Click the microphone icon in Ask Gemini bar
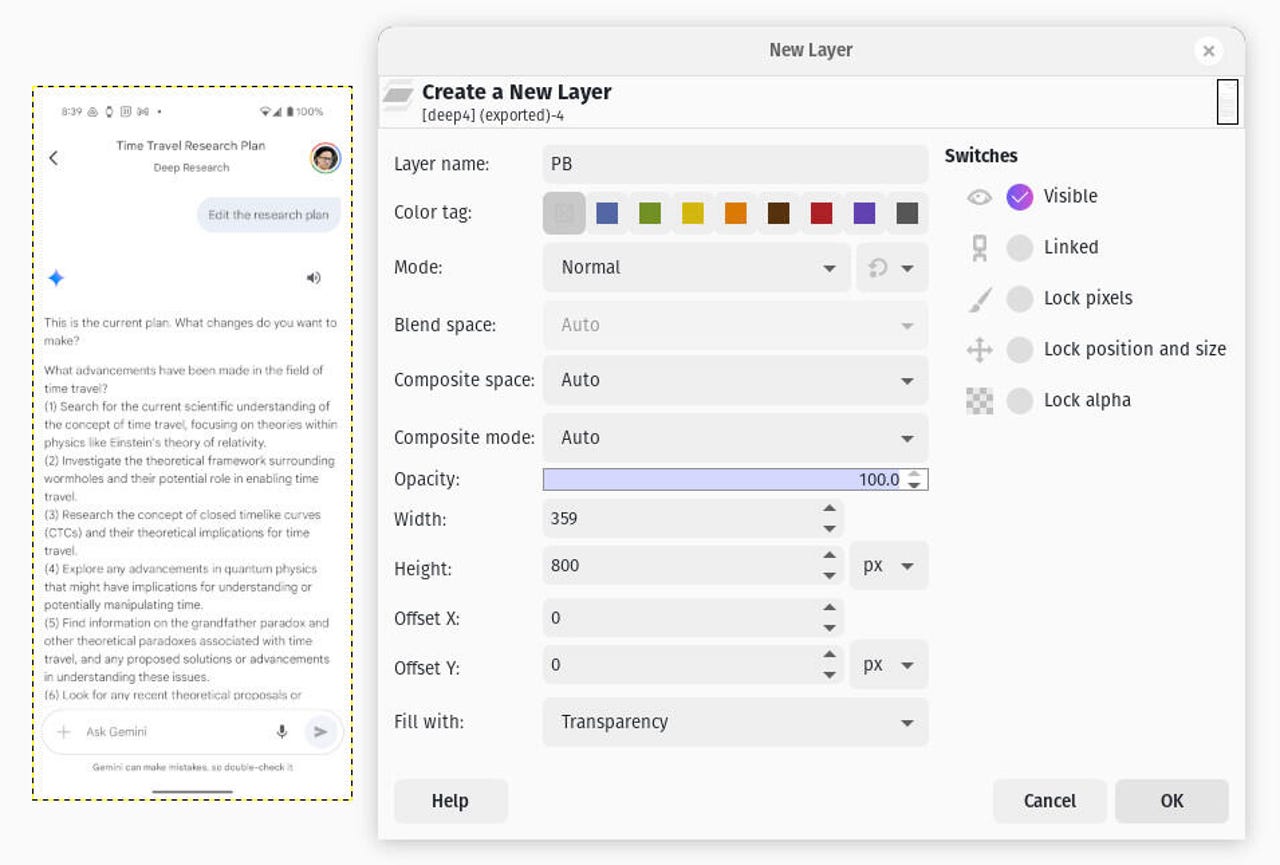Screen dimensions: 1280x865 (x=282, y=732)
